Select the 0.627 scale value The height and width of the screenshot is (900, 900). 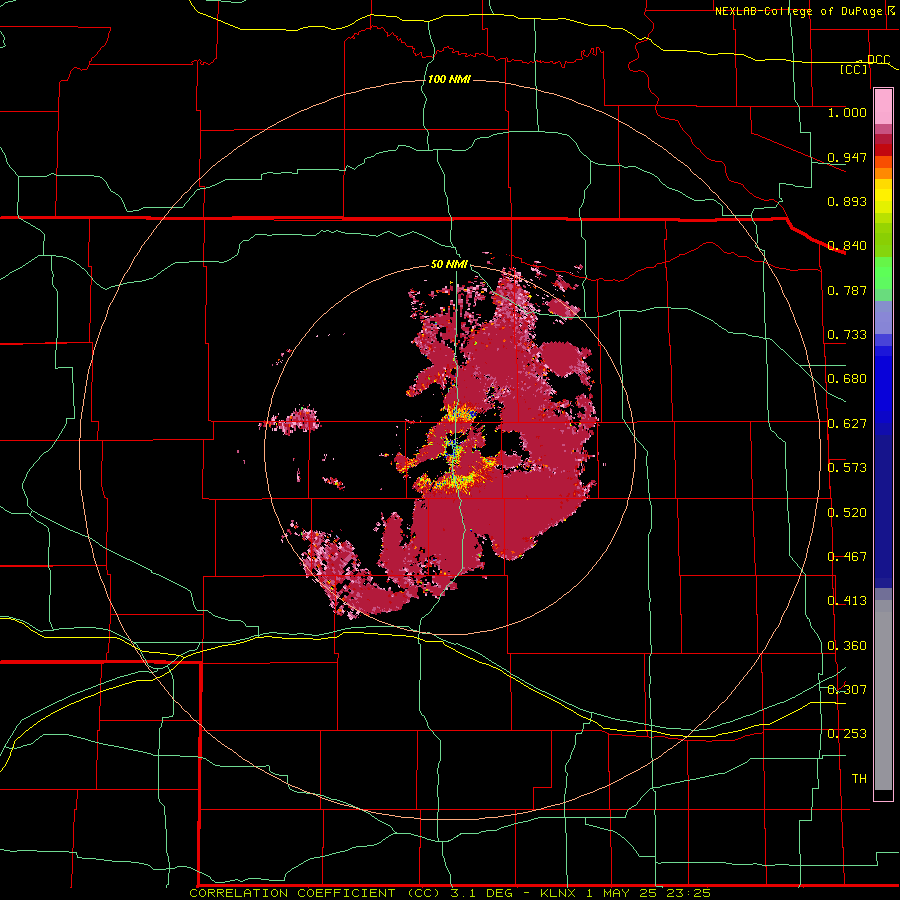click(847, 424)
